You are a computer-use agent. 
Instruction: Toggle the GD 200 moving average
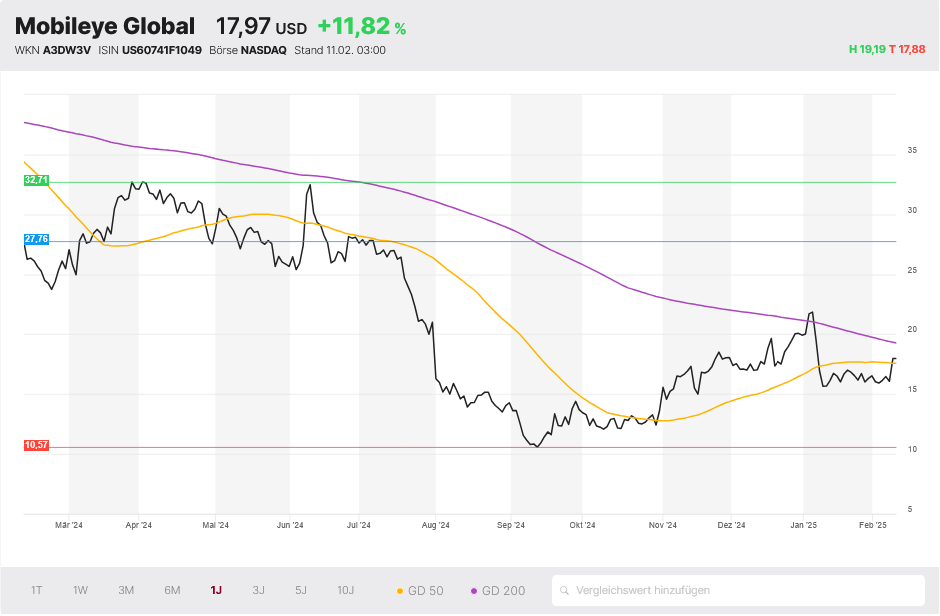498,591
